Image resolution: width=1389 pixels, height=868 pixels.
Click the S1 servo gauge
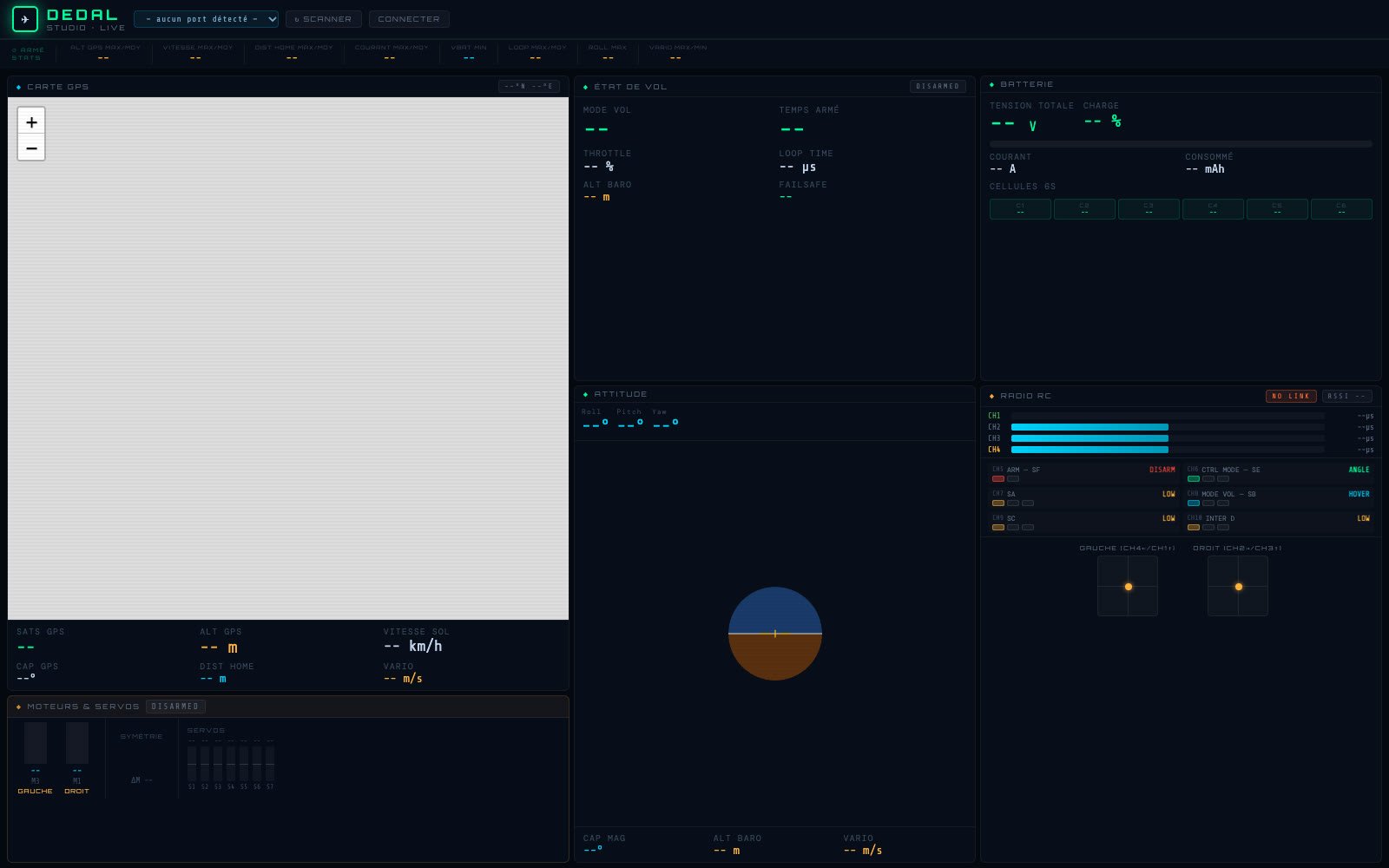point(192,764)
